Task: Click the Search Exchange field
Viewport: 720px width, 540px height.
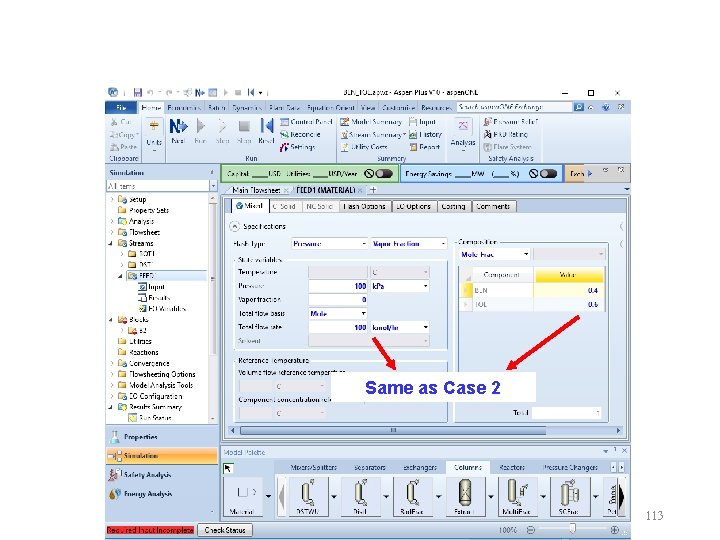Action: [x=514, y=107]
